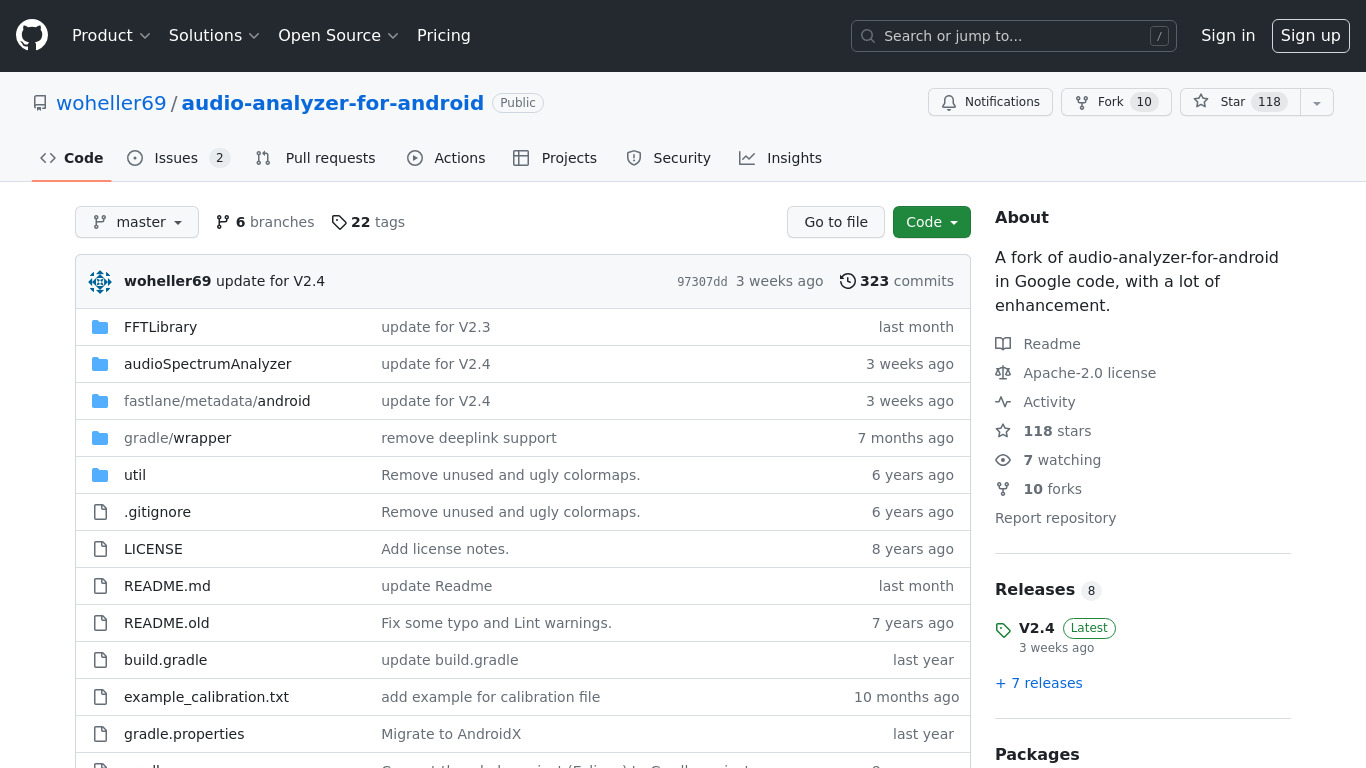Click the search magnifier icon
Image resolution: width=1366 pixels, height=768 pixels.
point(868,36)
